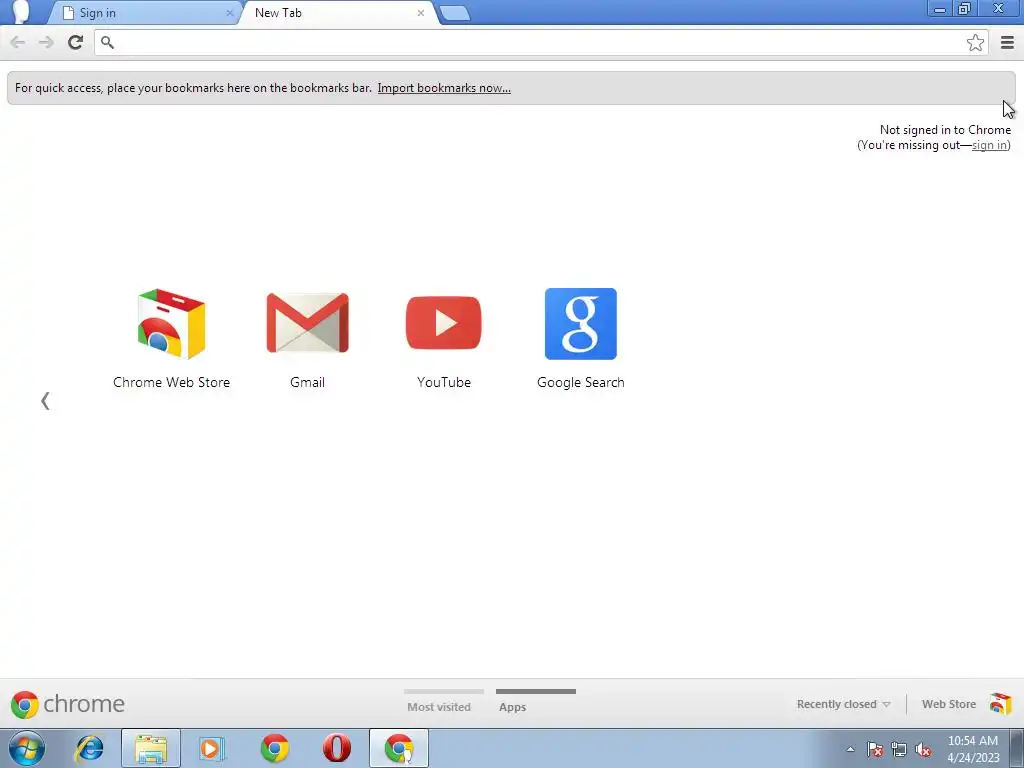This screenshot has height=768, width=1024.
Task: Click Import bookmarks now link
Action: pos(444,88)
